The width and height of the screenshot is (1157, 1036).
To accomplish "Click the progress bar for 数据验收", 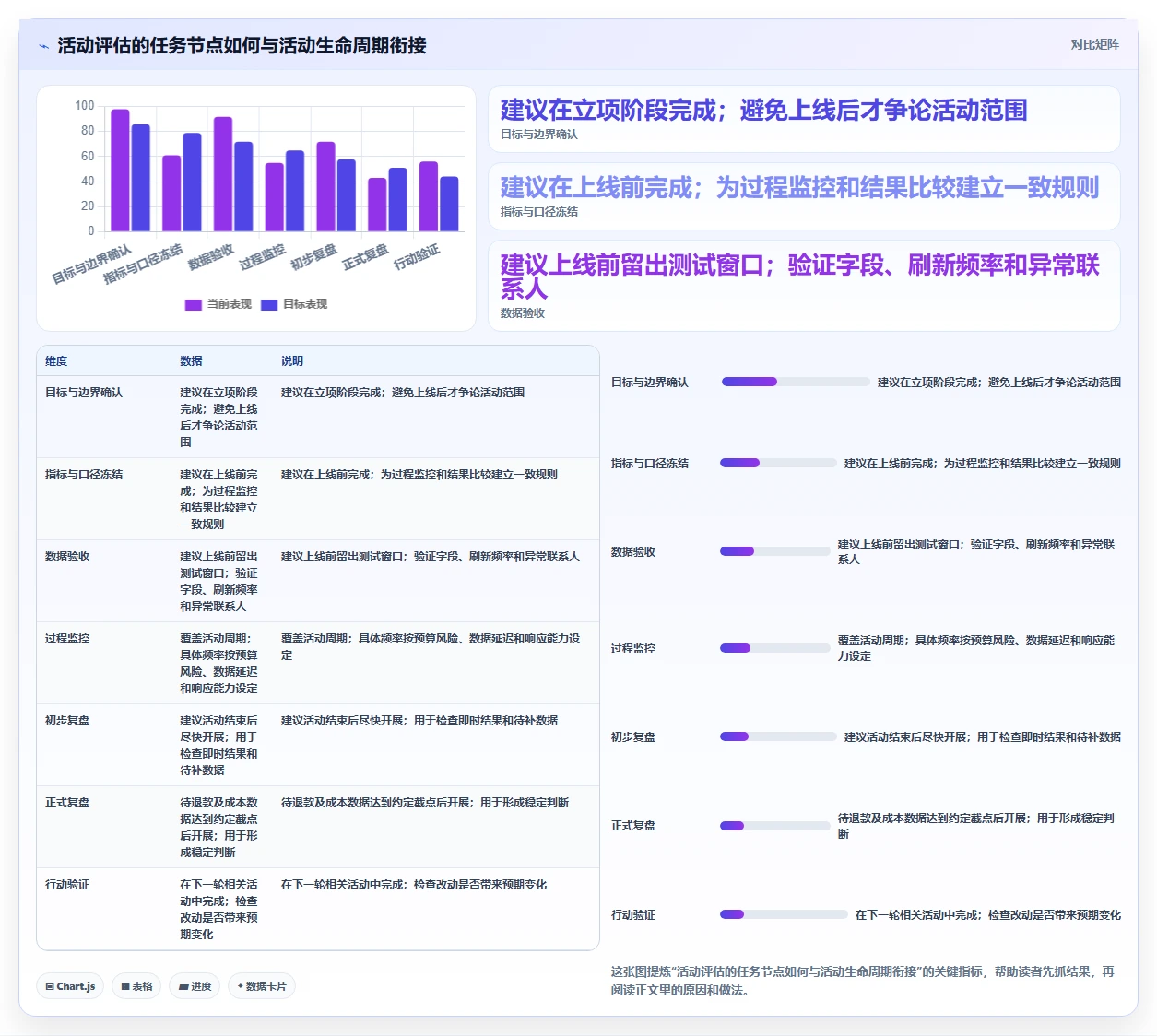I will [x=774, y=551].
